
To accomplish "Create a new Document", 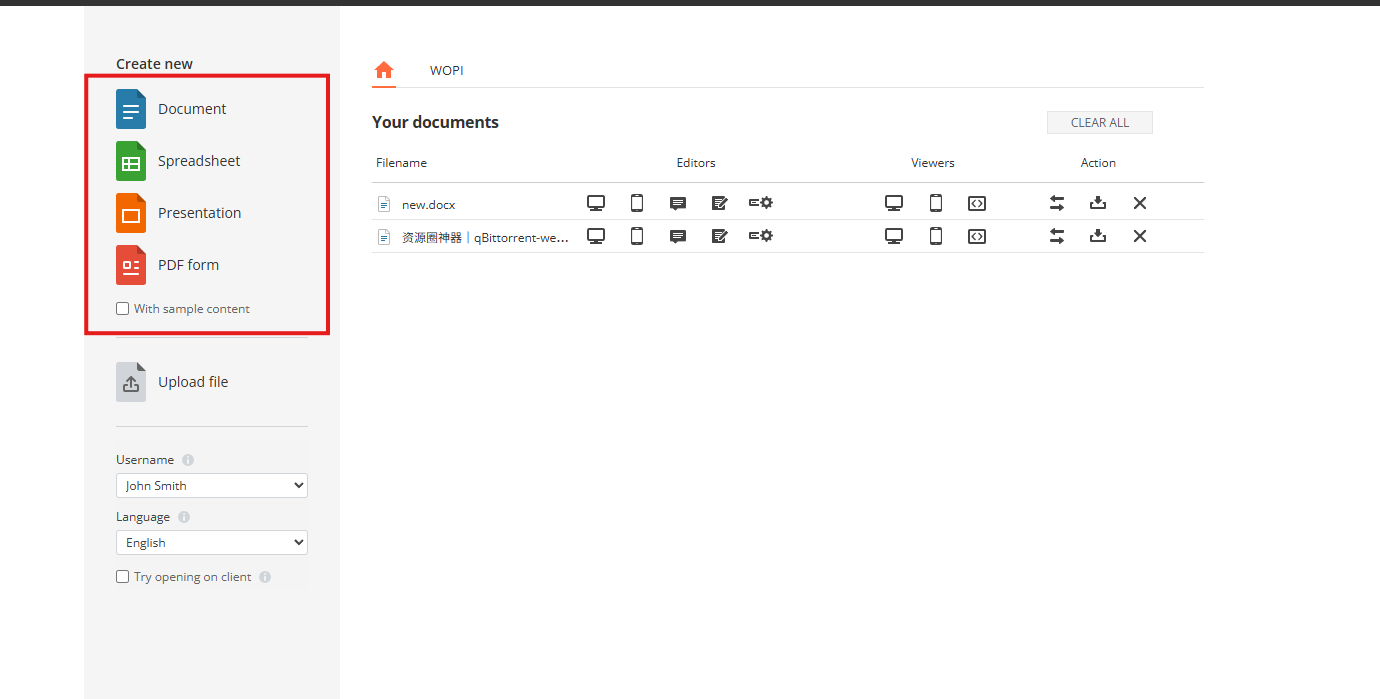I will click(171, 109).
